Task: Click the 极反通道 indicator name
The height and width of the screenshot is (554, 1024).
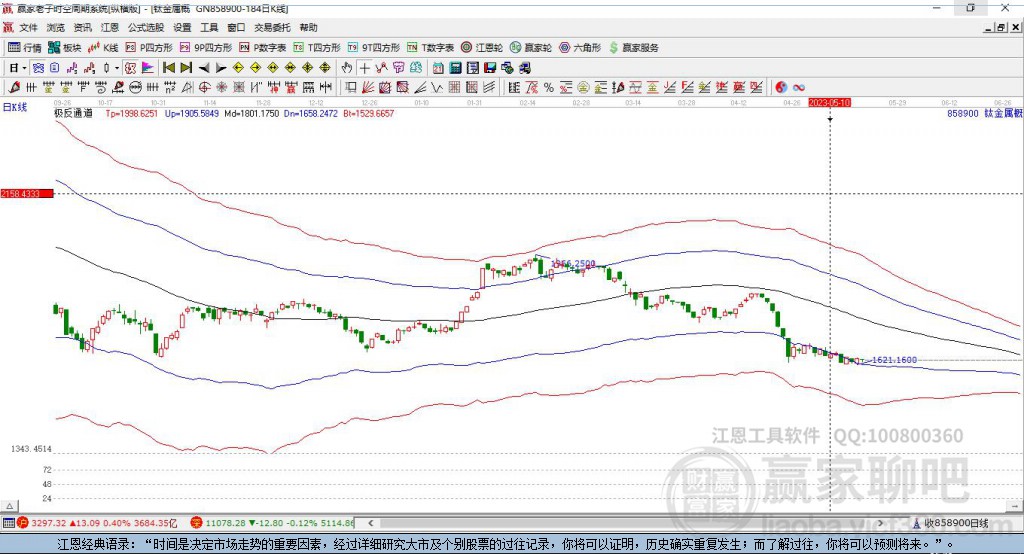Action: point(73,113)
